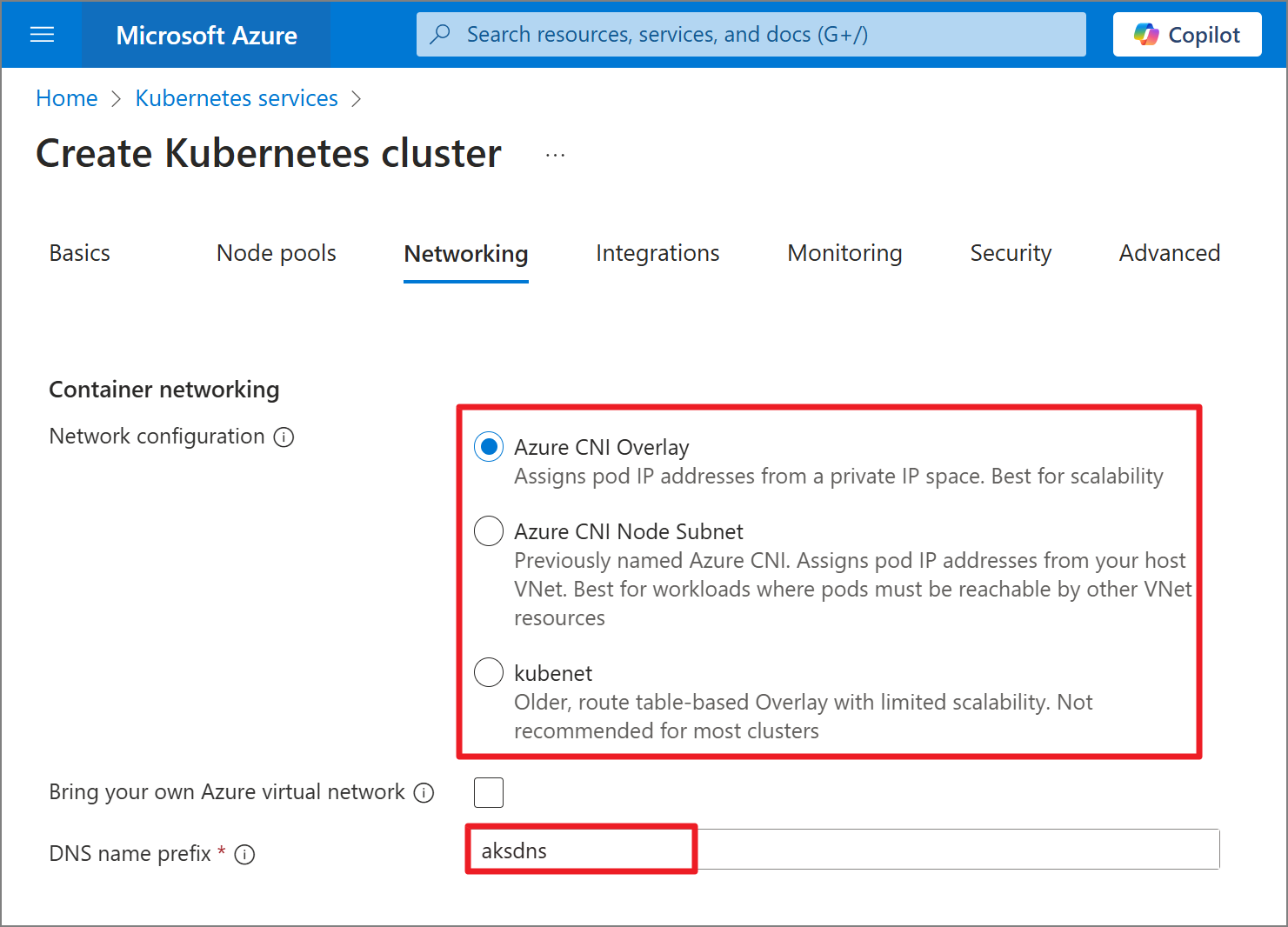Screen dimensions: 1288x927
Task: Click the DNS name prefix input field
Action: pos(844,850)
